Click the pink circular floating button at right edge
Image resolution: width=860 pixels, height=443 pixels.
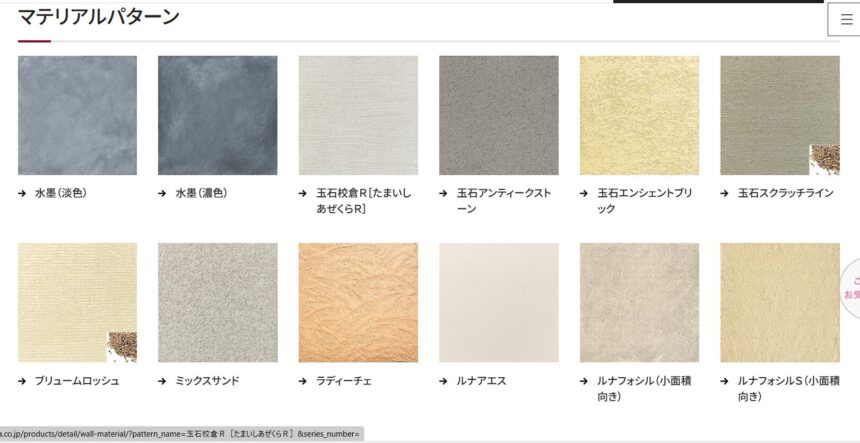[851, 288]
